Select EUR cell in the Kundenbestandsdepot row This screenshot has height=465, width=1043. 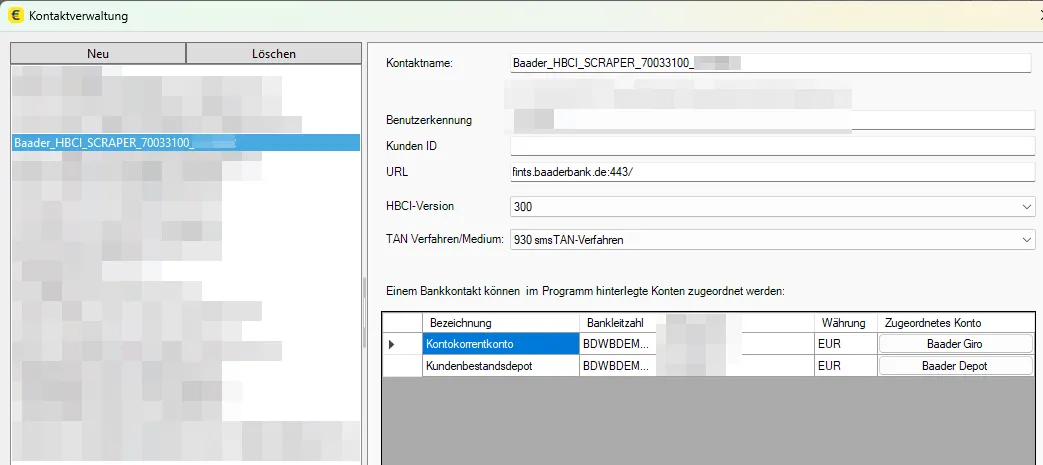[844, 366]
